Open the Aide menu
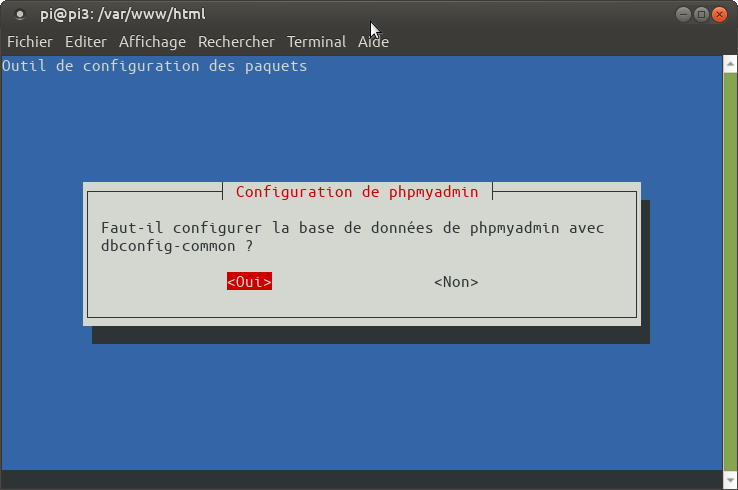Image resolution: width=738 pixels, height=490 pixels. pos(373,42)
